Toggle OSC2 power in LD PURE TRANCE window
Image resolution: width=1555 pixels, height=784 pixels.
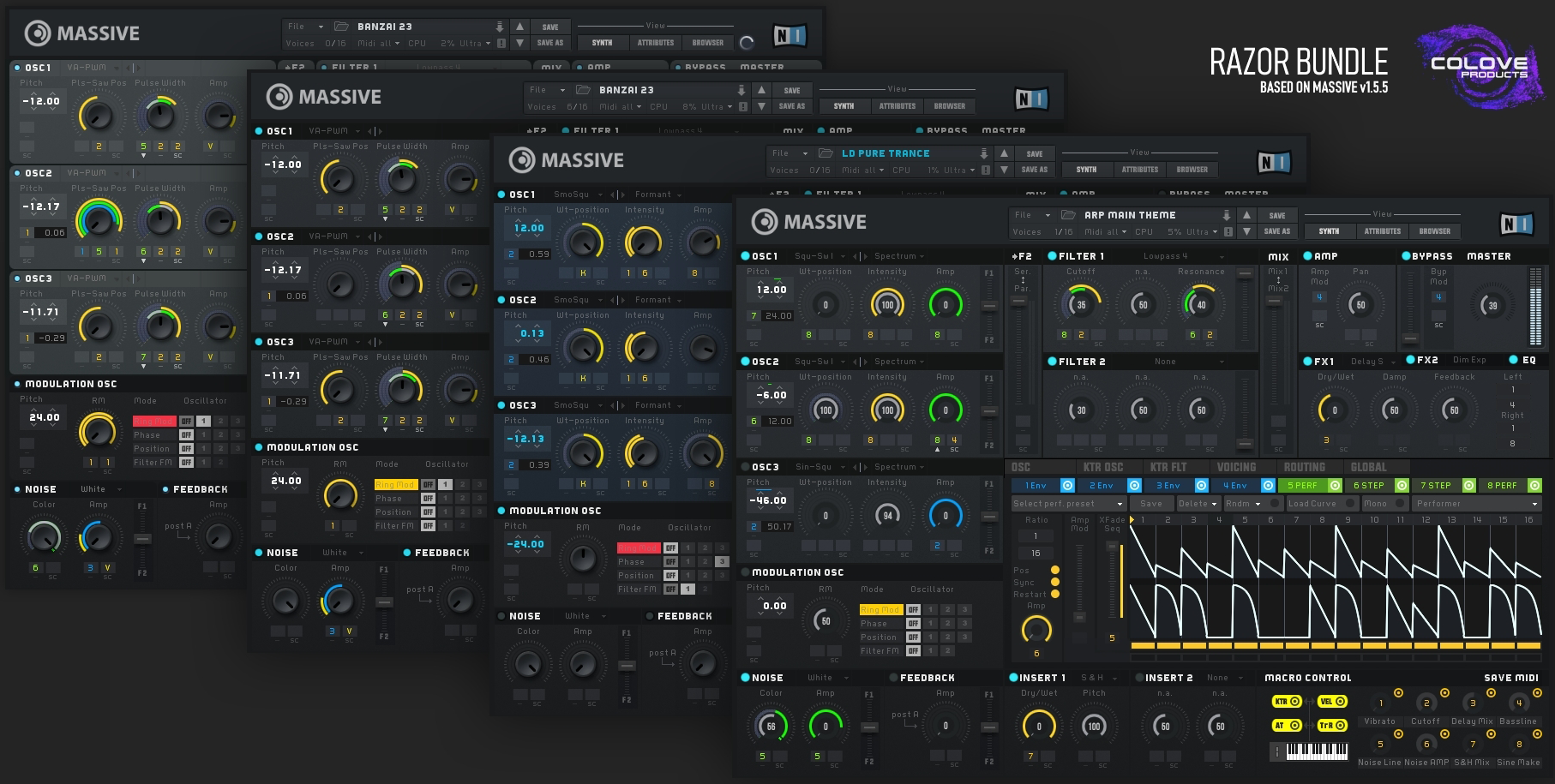502,300
